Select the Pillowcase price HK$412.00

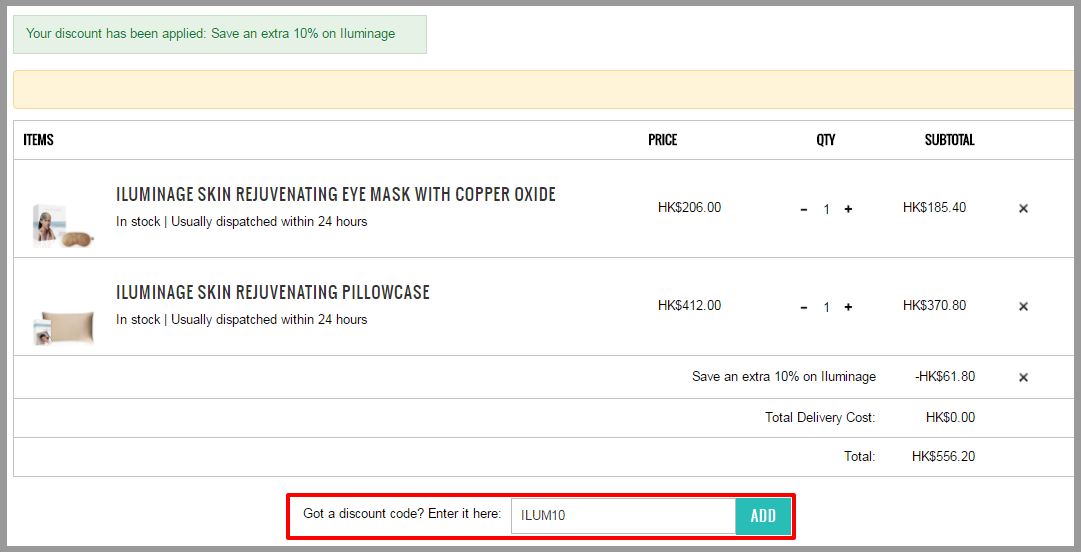click(x=689, y=305)
